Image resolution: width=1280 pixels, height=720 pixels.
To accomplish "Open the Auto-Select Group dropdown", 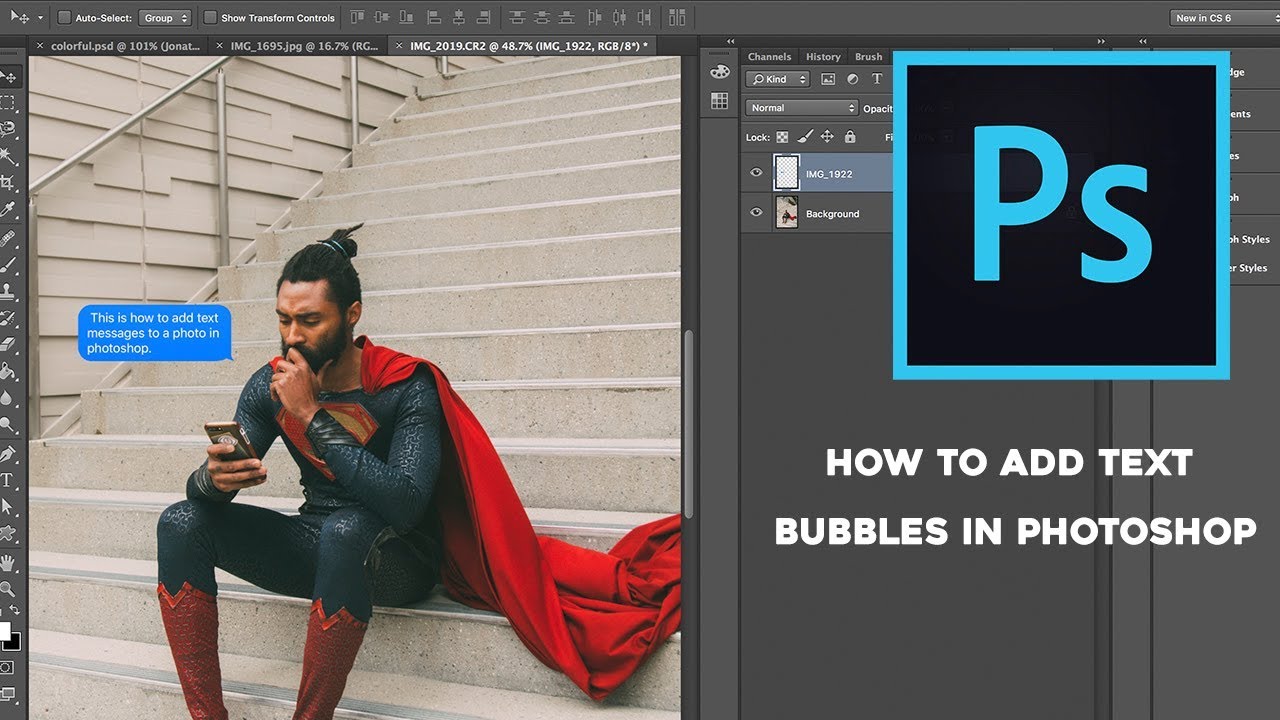I will click(x=165, y=18).
